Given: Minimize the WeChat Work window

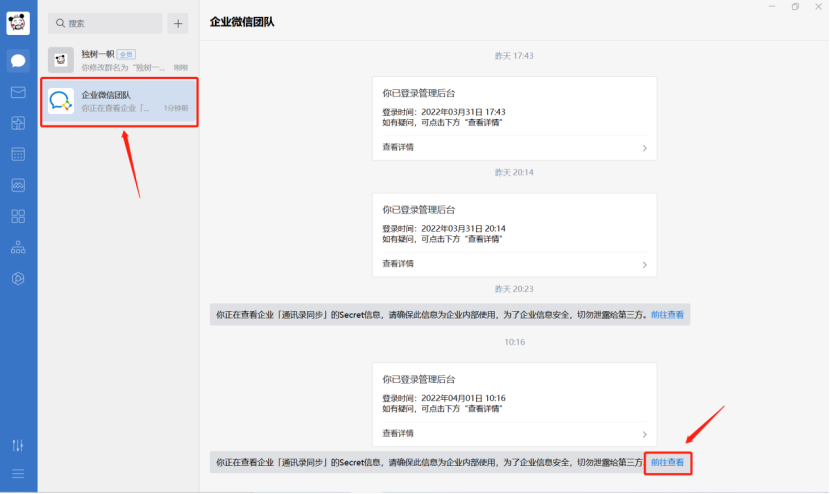Looking at the screenshot, I should click(x=772, y=6).
